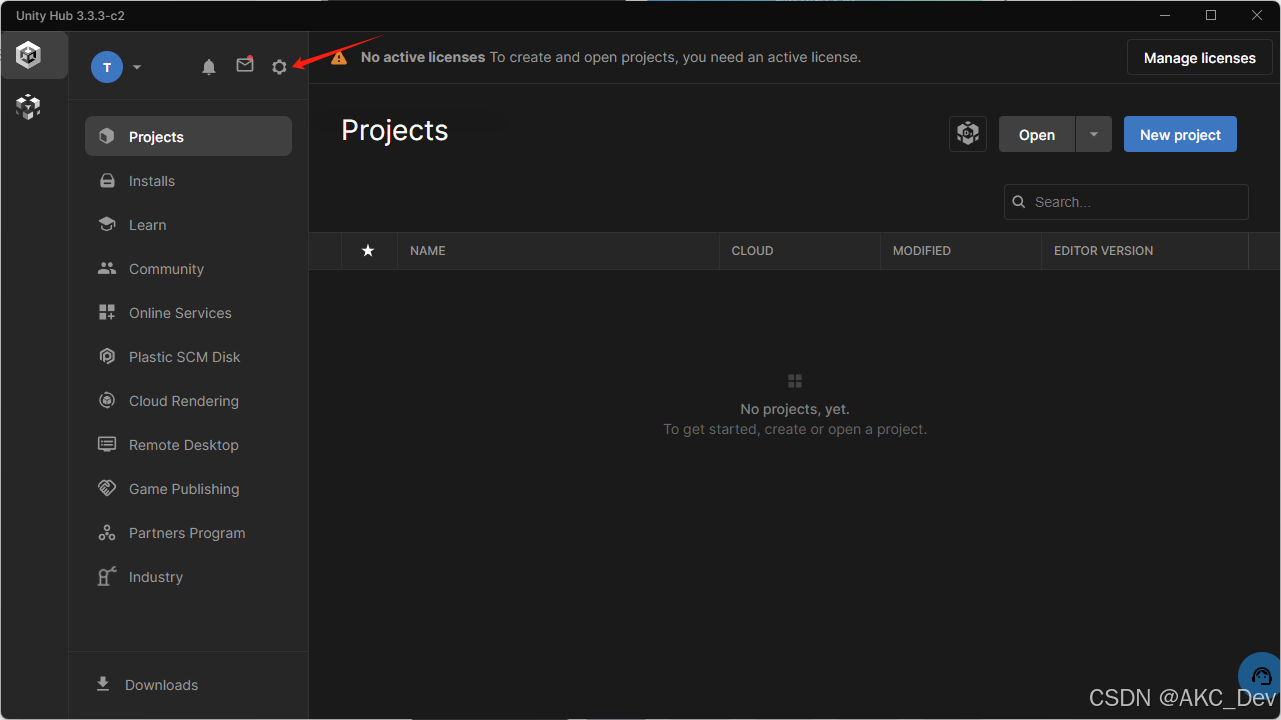Open Preferences via the gear icon

point(279,67)
